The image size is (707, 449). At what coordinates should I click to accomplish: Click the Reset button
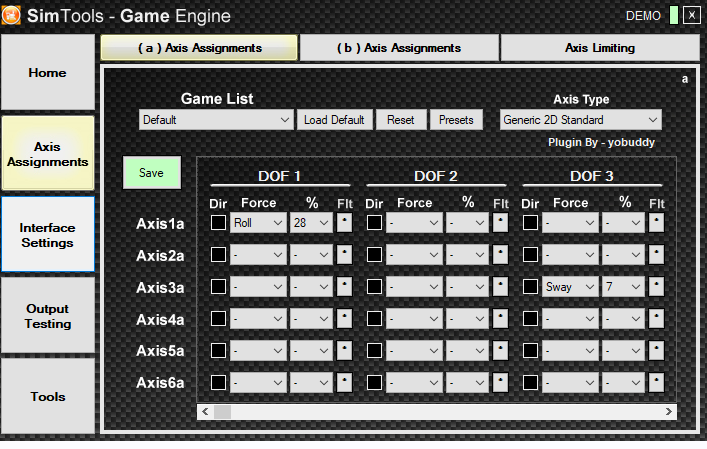401,120
